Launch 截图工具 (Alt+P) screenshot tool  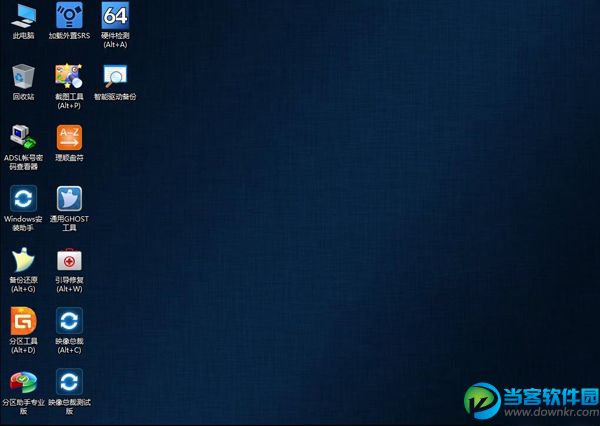coord(69,76)
